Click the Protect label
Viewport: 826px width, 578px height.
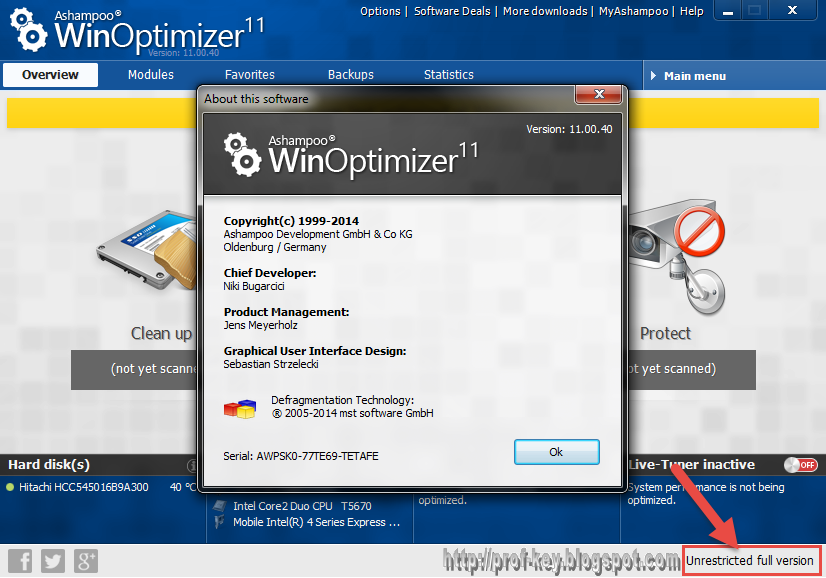pyautogui.click(x=665, y=334)
